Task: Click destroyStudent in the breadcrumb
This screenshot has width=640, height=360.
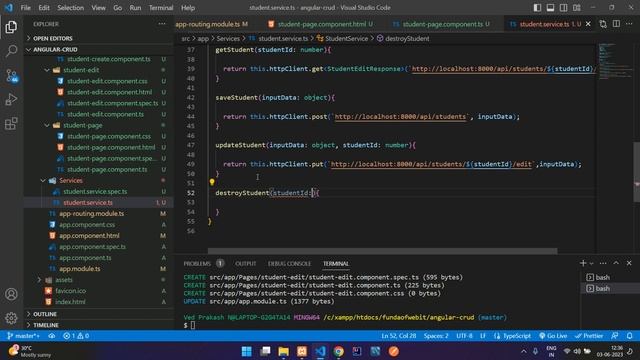Action: coord(407,38)
